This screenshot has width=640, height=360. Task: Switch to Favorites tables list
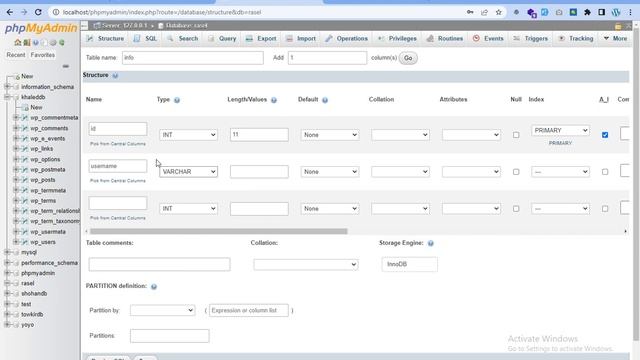pos(42,55)
